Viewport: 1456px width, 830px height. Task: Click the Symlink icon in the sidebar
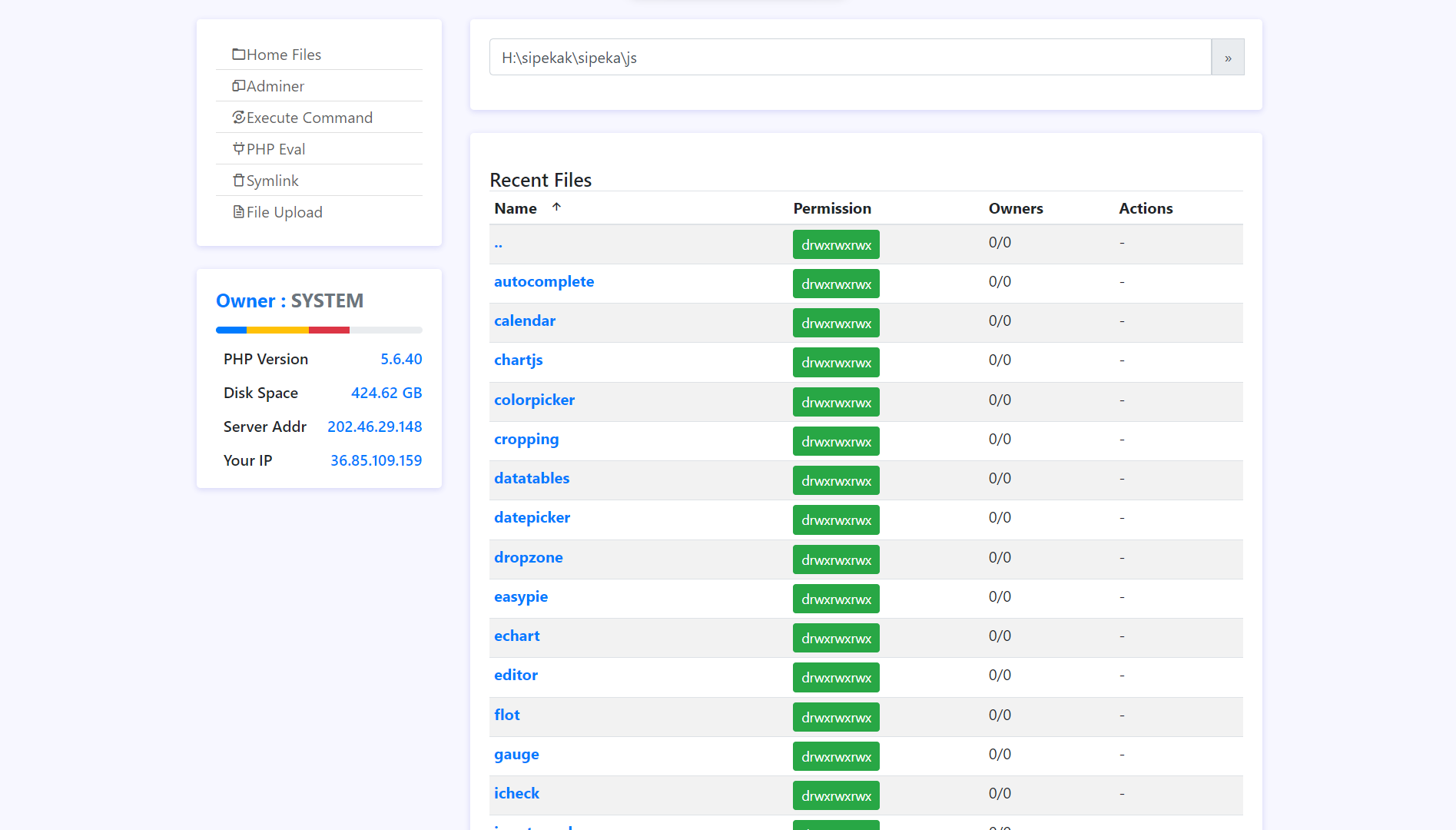239,181
